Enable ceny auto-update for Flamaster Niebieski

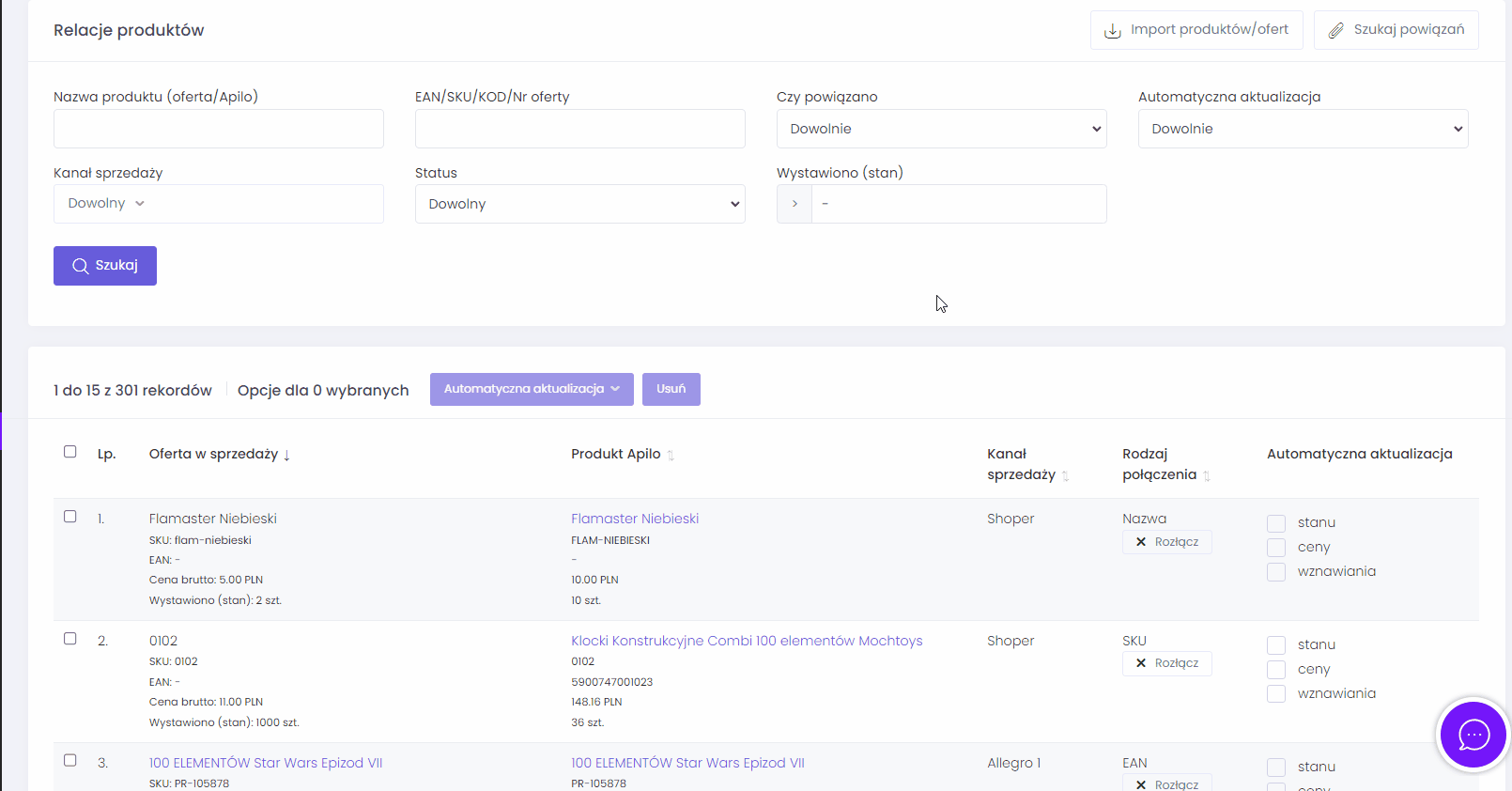tap(1276, 548)
